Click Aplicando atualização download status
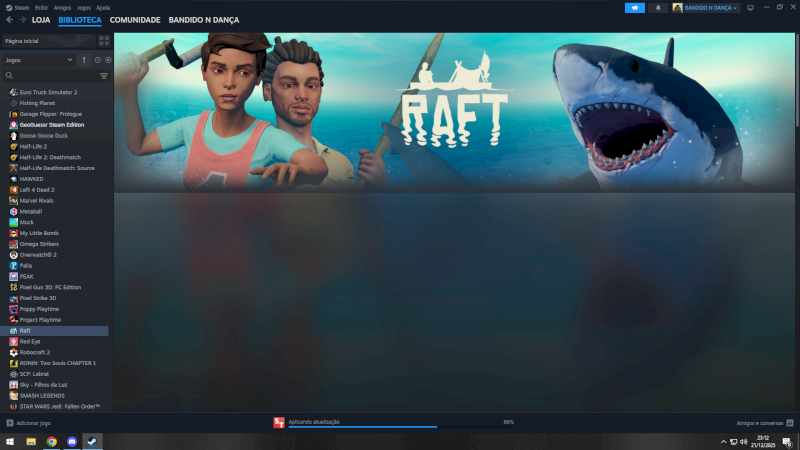800x450 pixels. [x=314, y=421]
